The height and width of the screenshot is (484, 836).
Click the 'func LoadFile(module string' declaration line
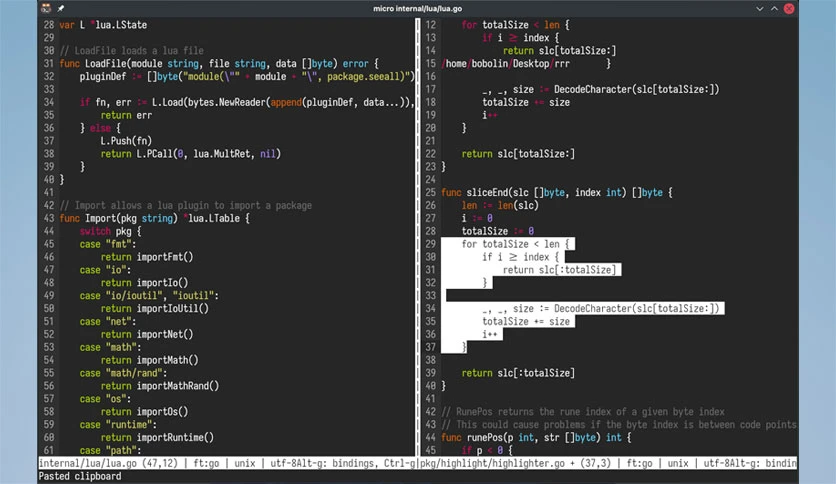(x=219, y=63)
